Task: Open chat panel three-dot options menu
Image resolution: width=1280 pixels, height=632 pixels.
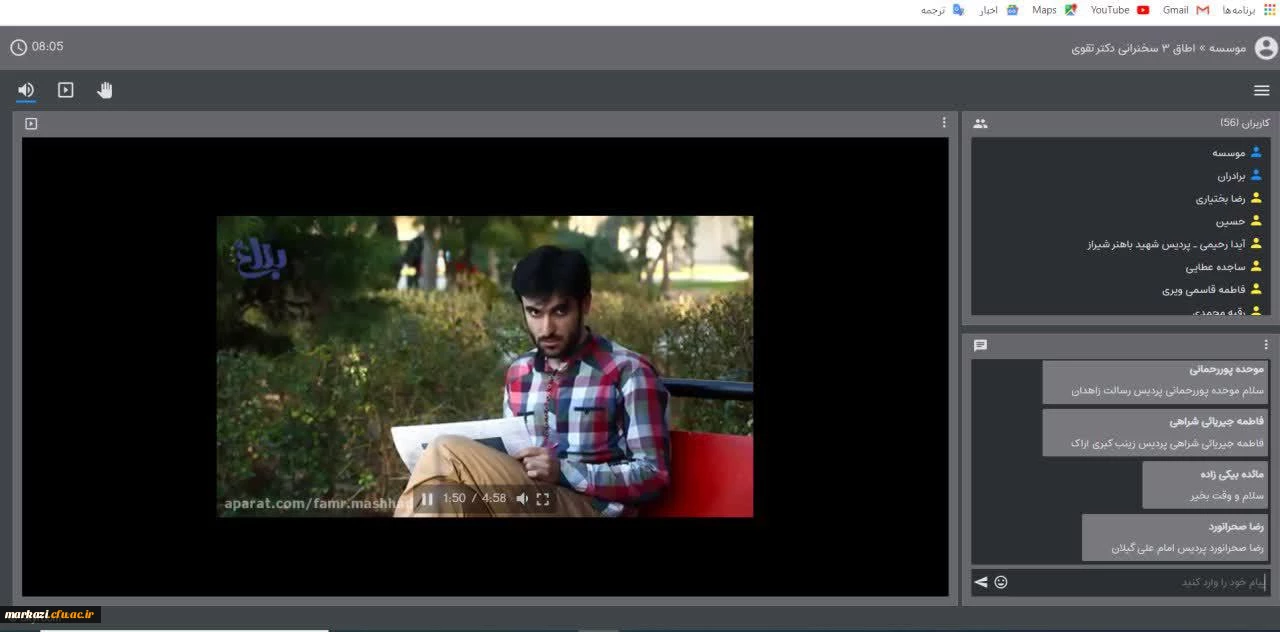Action: pos(1265,345)
